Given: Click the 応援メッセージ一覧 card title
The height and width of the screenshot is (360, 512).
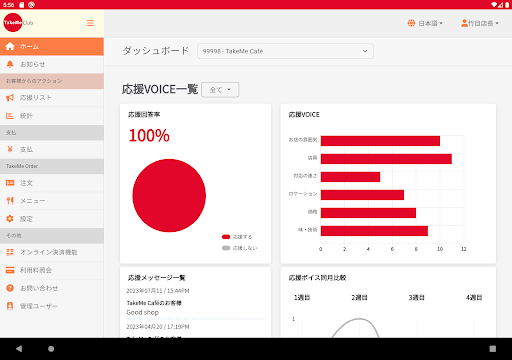Looking at the screenshot, I should pyautogui.click(x=157, y=278).
